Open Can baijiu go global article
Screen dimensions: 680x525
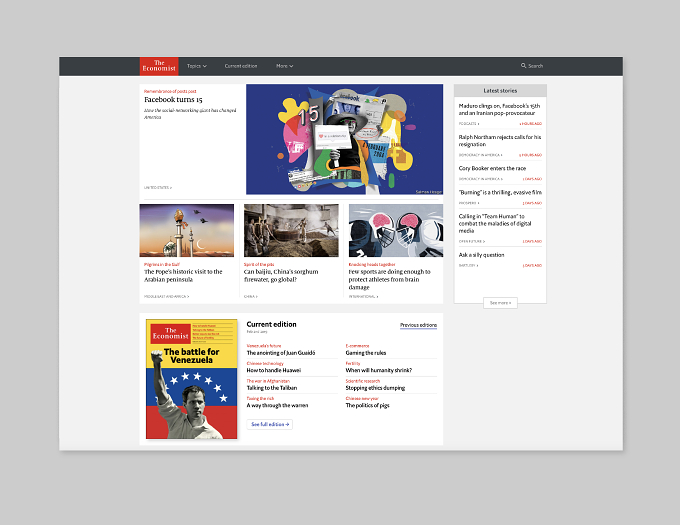pyautogui.click(x=281, y=275)
